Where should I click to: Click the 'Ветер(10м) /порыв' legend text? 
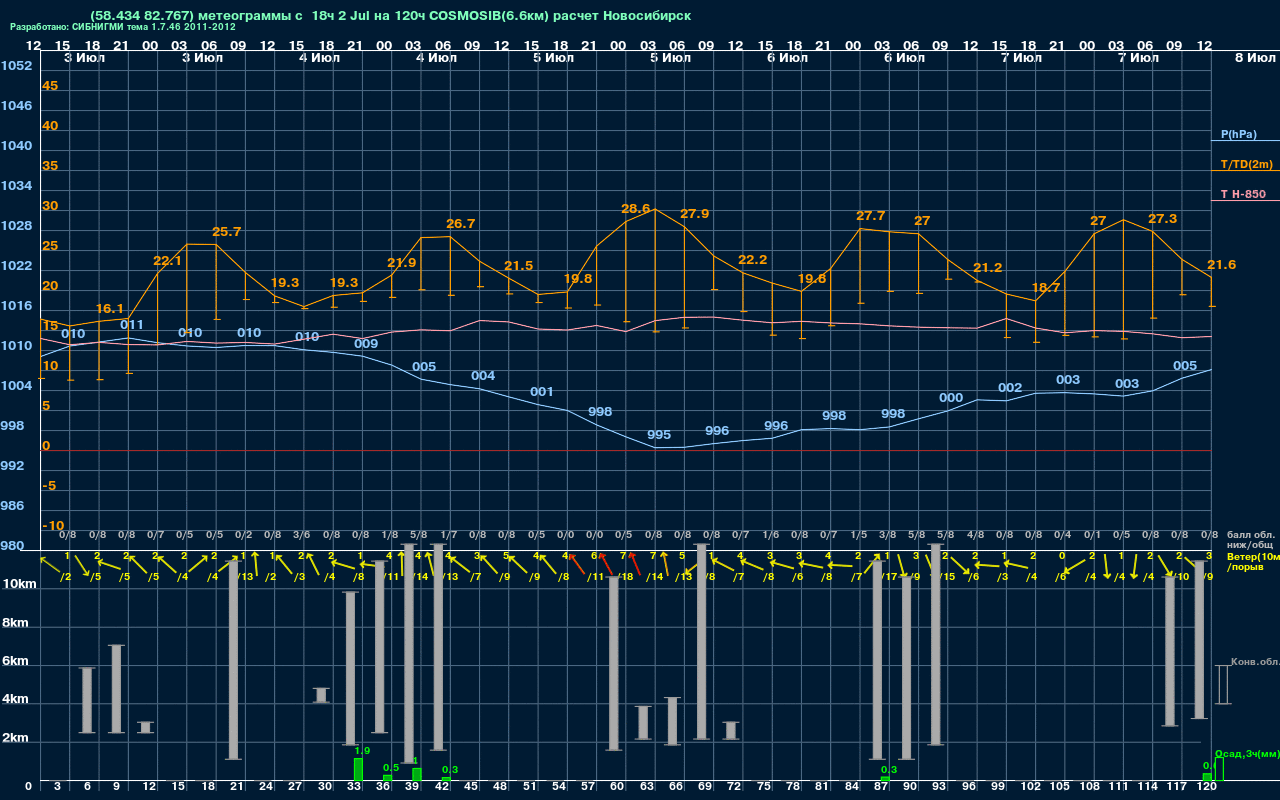click(1253, 561)
